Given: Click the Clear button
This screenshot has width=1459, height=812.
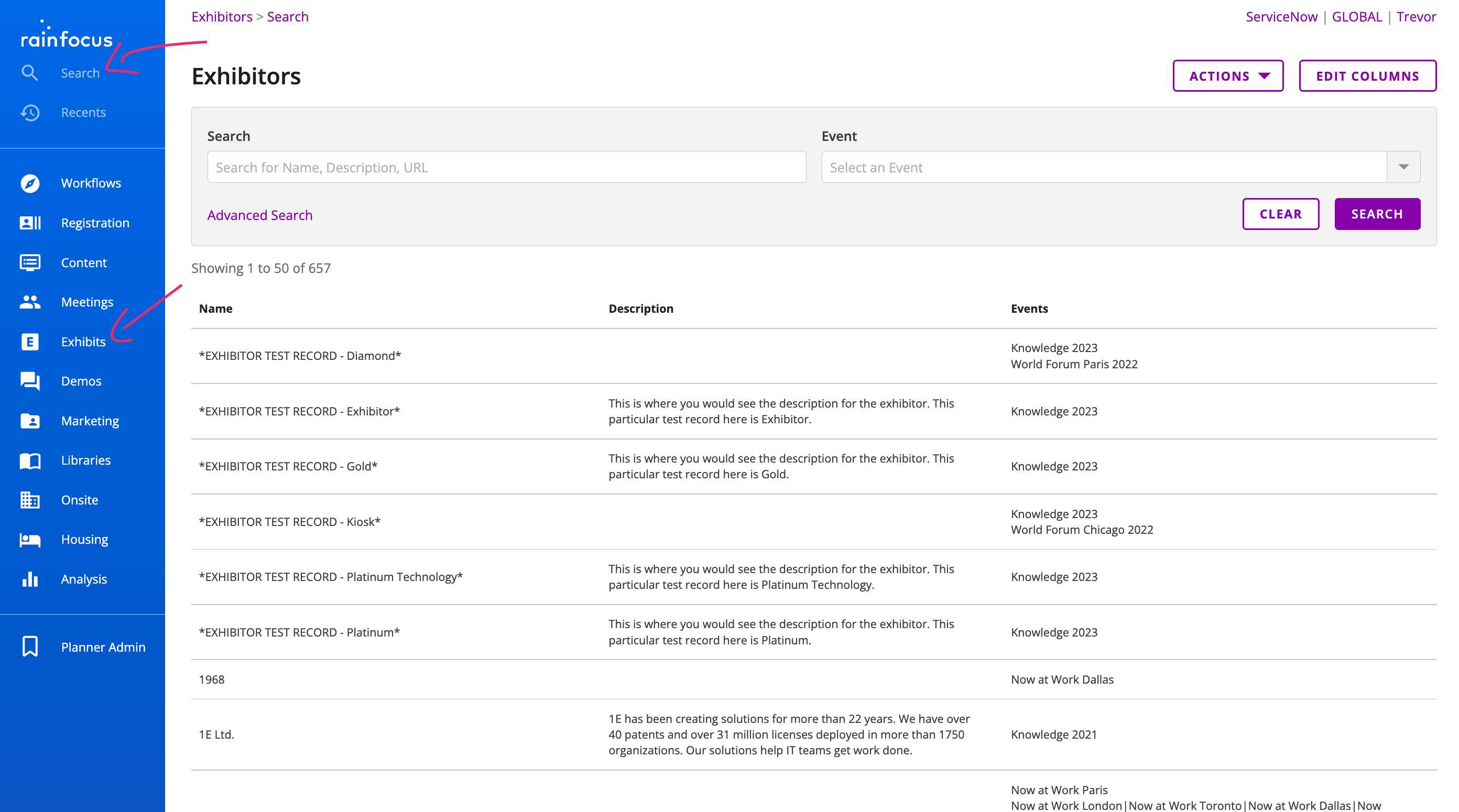Looking at the screenshot, I should (x=1280, y=214).
